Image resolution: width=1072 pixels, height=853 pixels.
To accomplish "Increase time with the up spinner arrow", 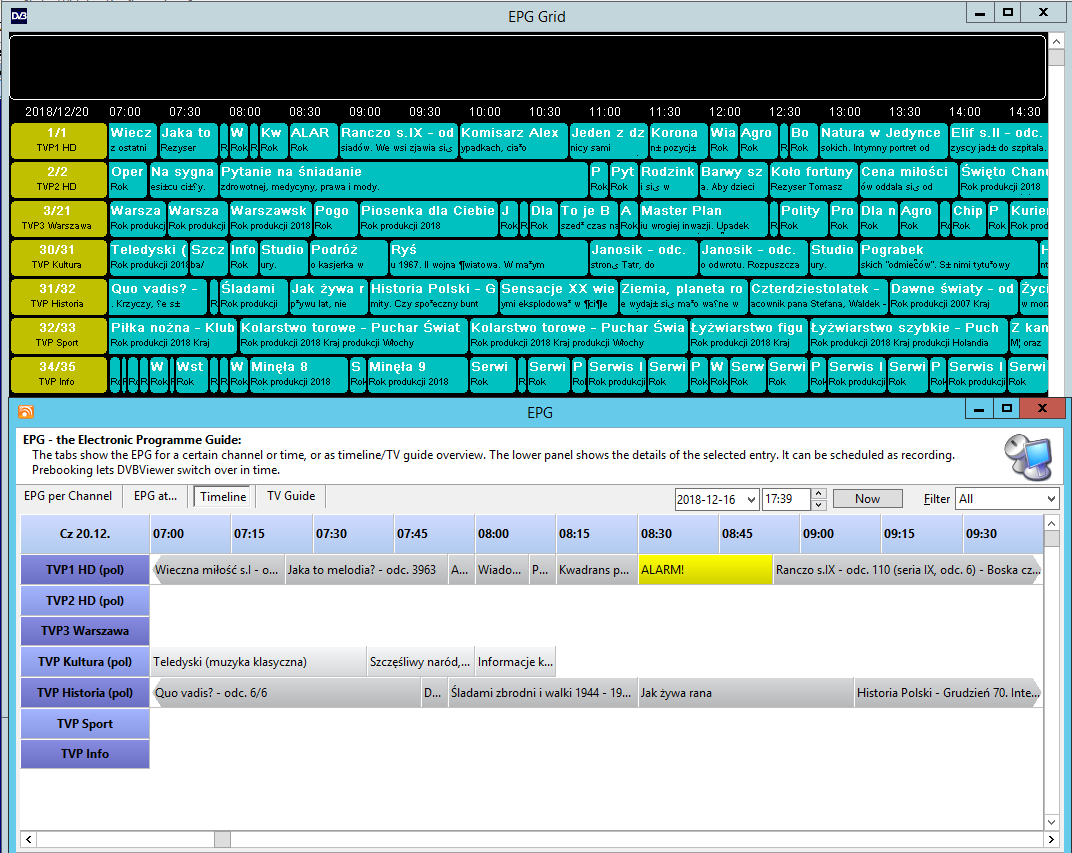I will [x=819, y=493].
